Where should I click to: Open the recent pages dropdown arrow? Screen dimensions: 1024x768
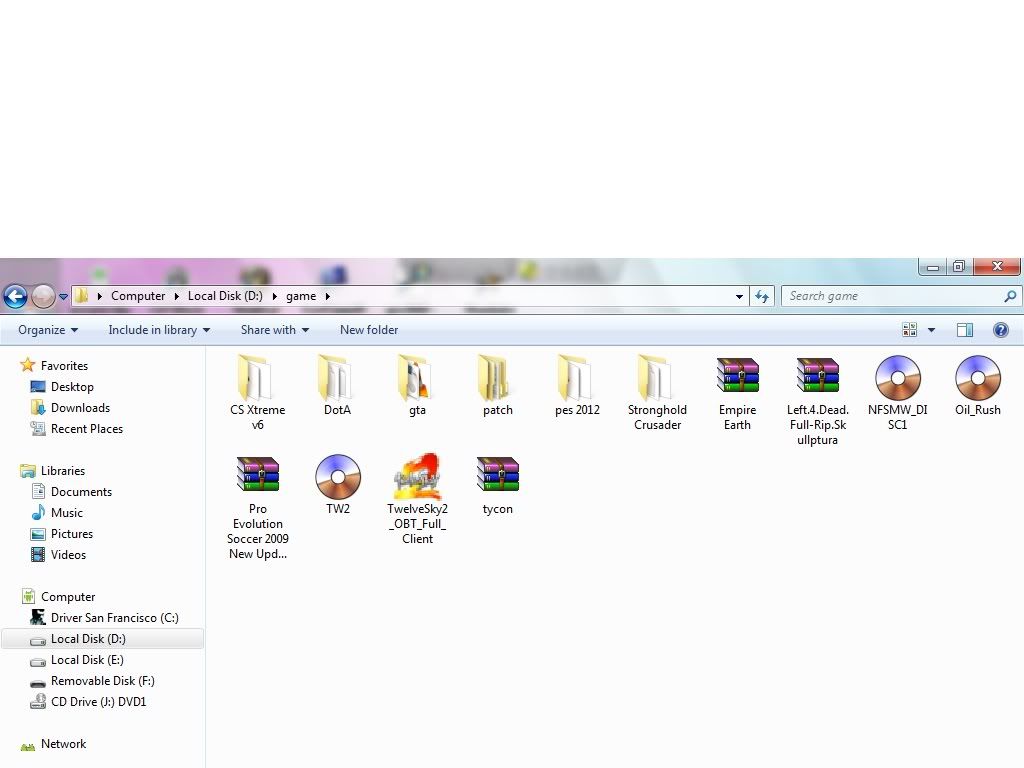(x=63, y=296)
